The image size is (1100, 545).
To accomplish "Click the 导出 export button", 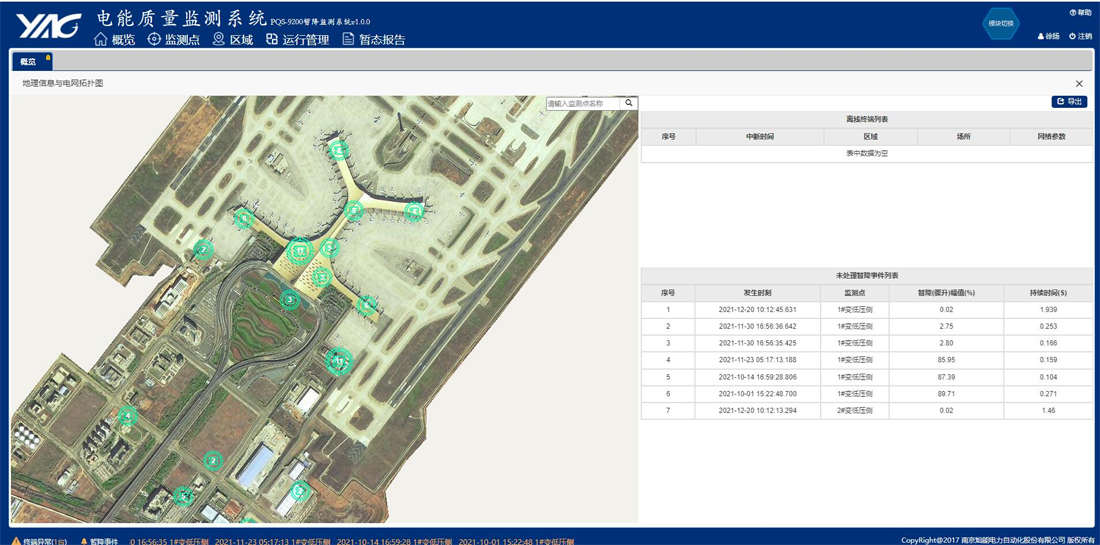I will [x=1069, y=102].
